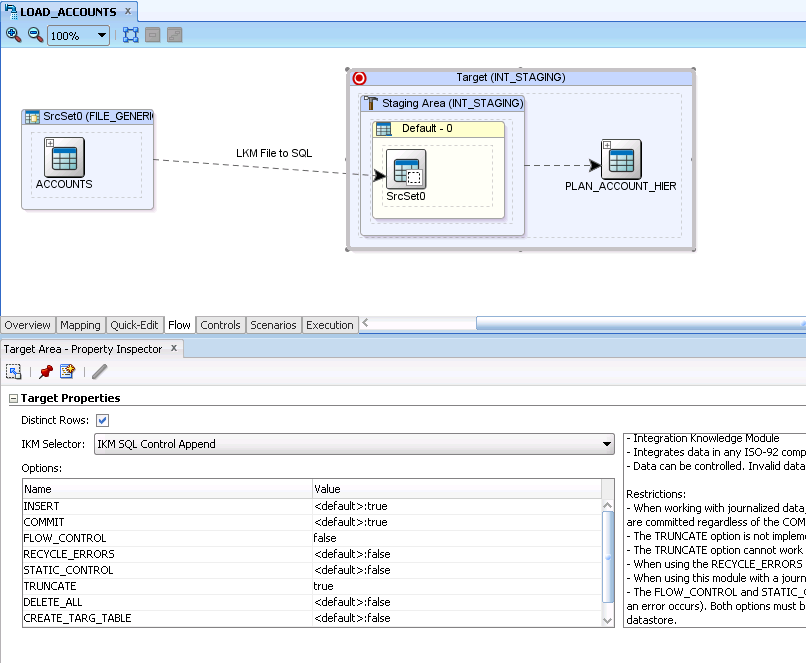Open the zoom level dropdown
Viewport: 806px width, 663px height.
103,35
